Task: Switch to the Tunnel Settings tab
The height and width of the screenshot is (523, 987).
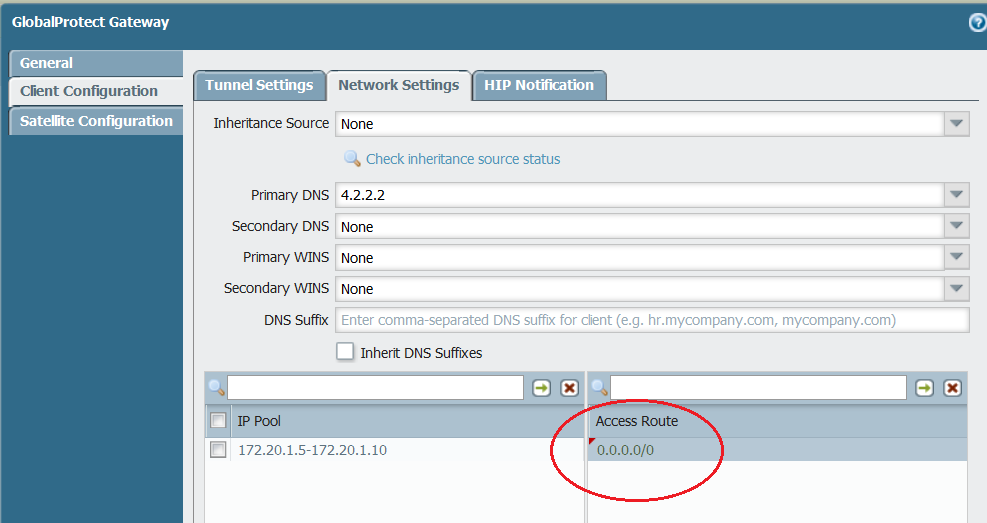Action: coord(259,86)
